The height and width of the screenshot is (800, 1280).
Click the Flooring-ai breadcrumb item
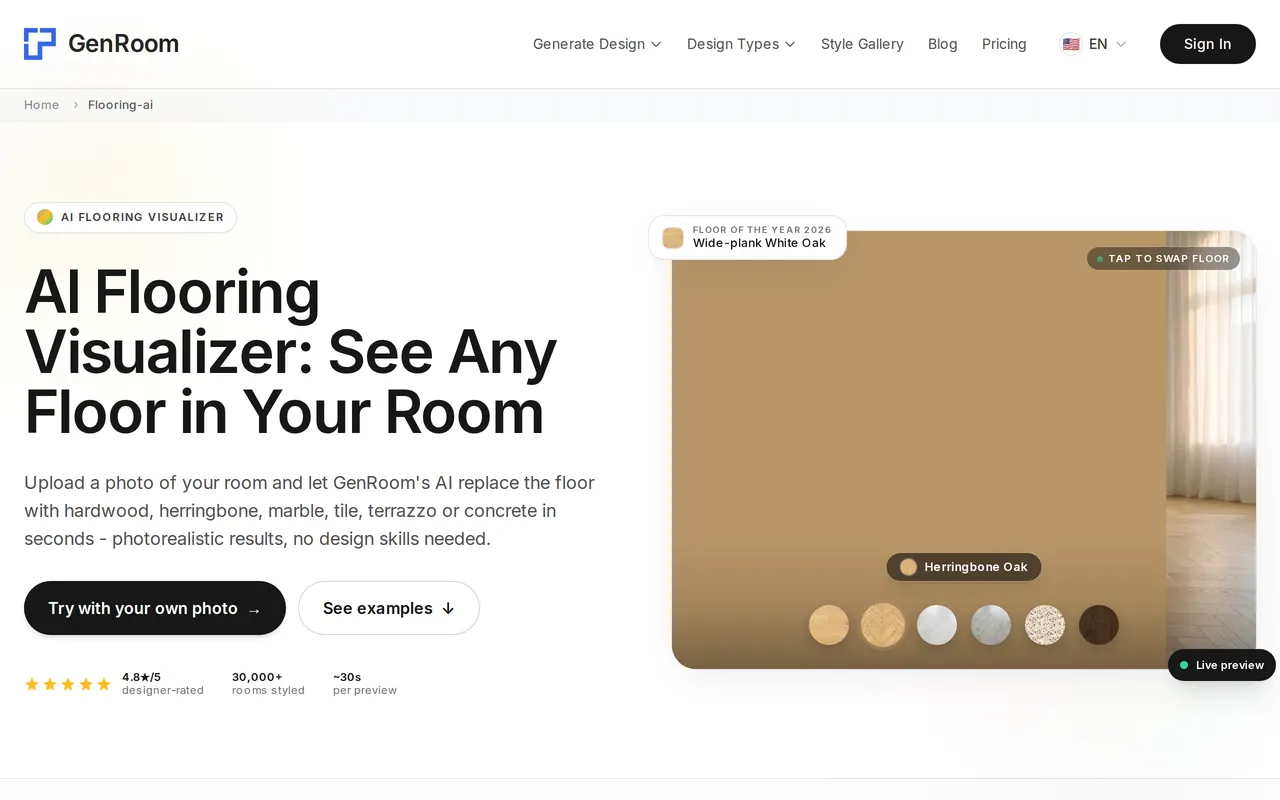pyautogui.click(x=120, y=105)
